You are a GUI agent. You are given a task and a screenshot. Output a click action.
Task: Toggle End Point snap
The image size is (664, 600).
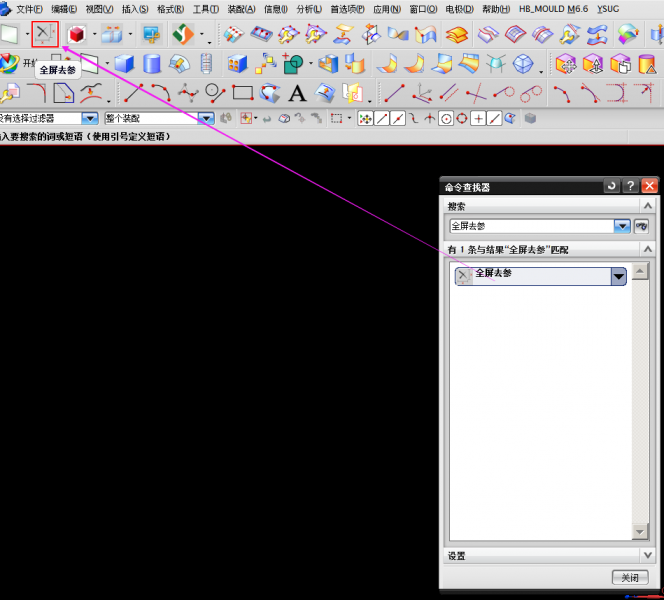point(382,119)
